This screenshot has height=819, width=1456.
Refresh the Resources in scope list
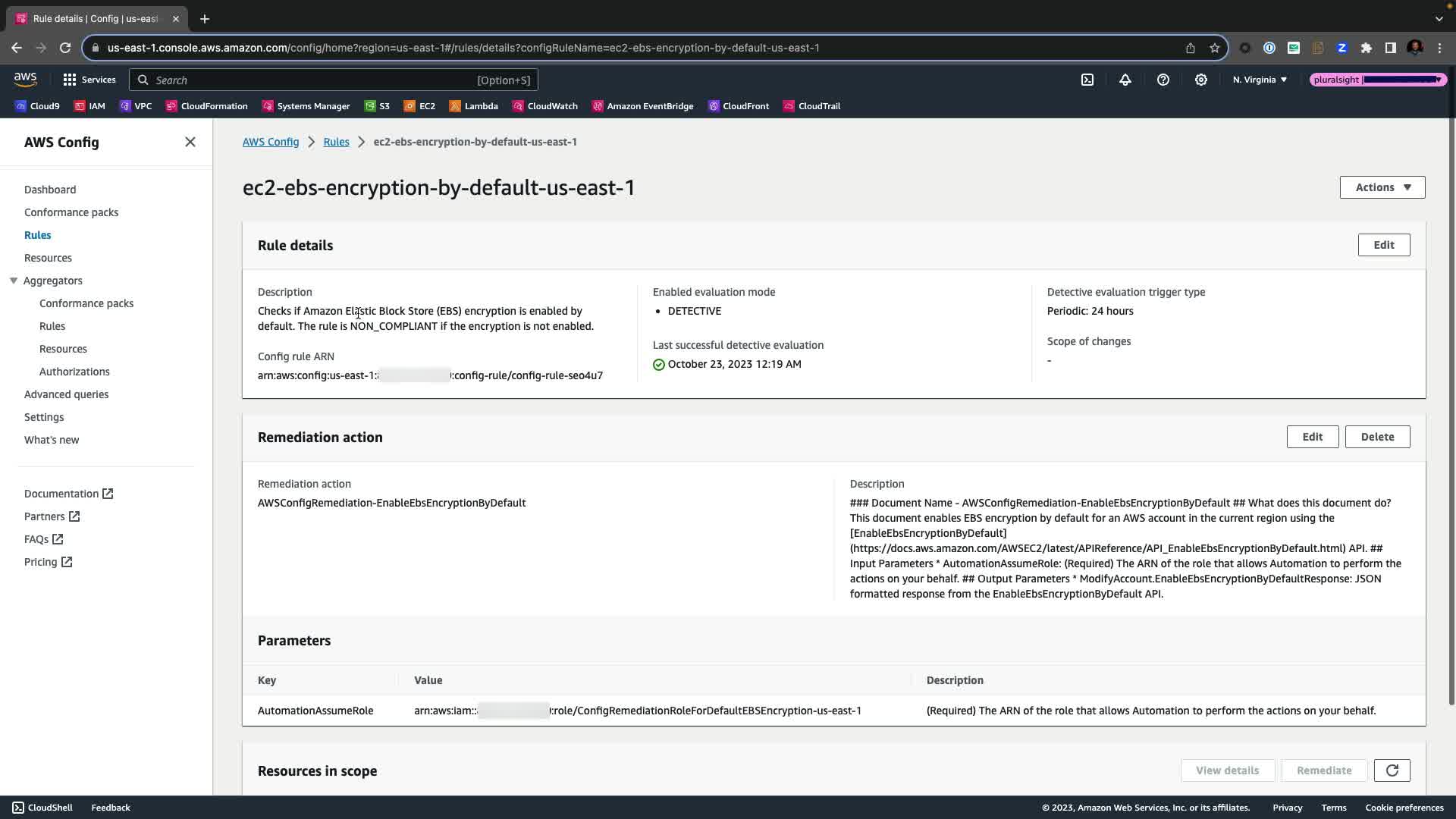[1392, 770]
